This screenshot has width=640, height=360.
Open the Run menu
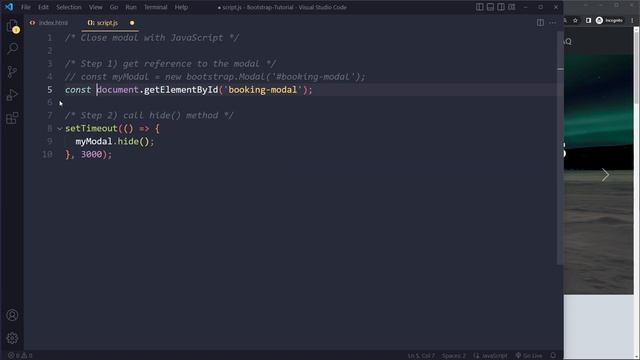(x=131, y=7)
